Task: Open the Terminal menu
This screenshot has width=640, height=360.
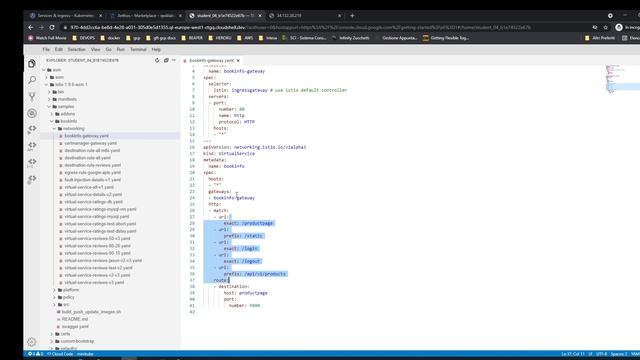Action: 138,49
